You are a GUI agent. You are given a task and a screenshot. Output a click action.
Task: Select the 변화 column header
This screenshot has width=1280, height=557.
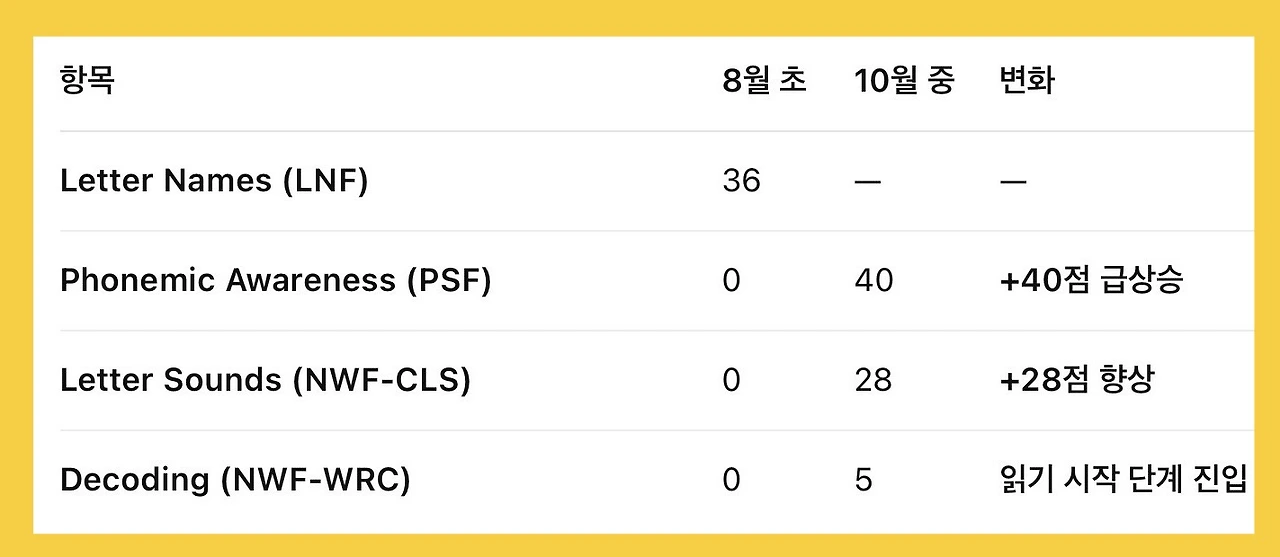pos(1027,80)
